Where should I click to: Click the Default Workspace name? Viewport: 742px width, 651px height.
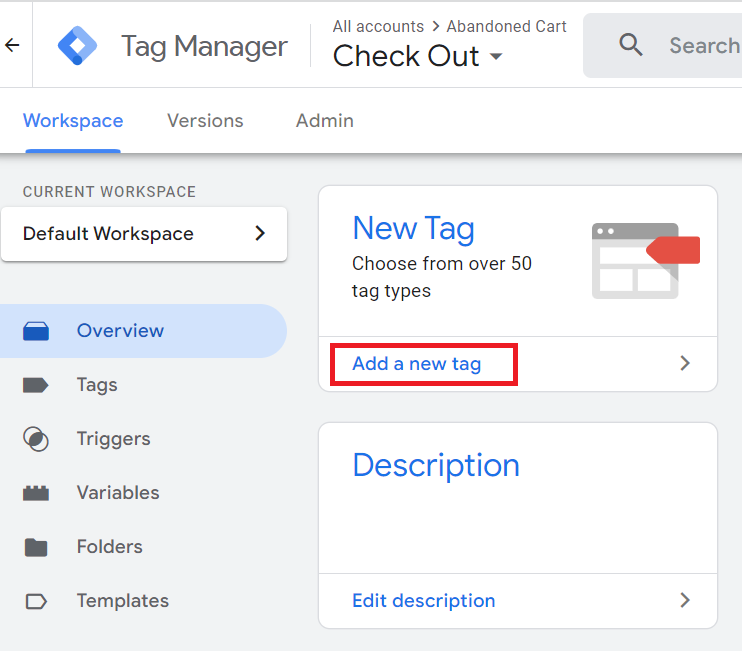[x=108, y=234]
